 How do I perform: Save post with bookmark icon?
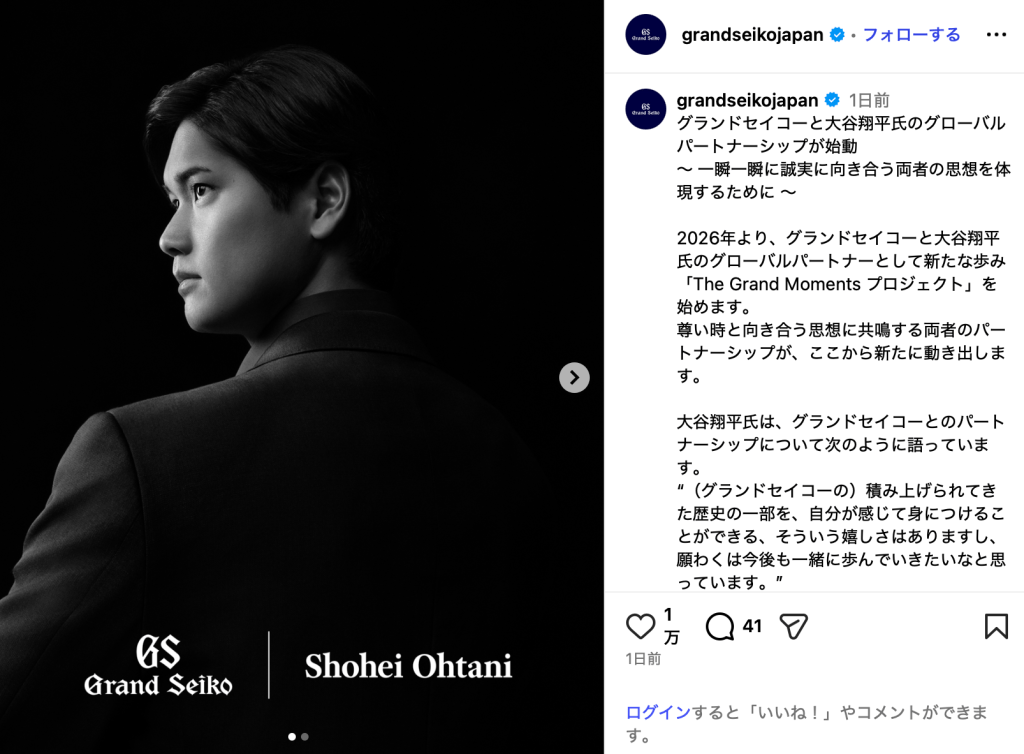[x=996, y=626]
